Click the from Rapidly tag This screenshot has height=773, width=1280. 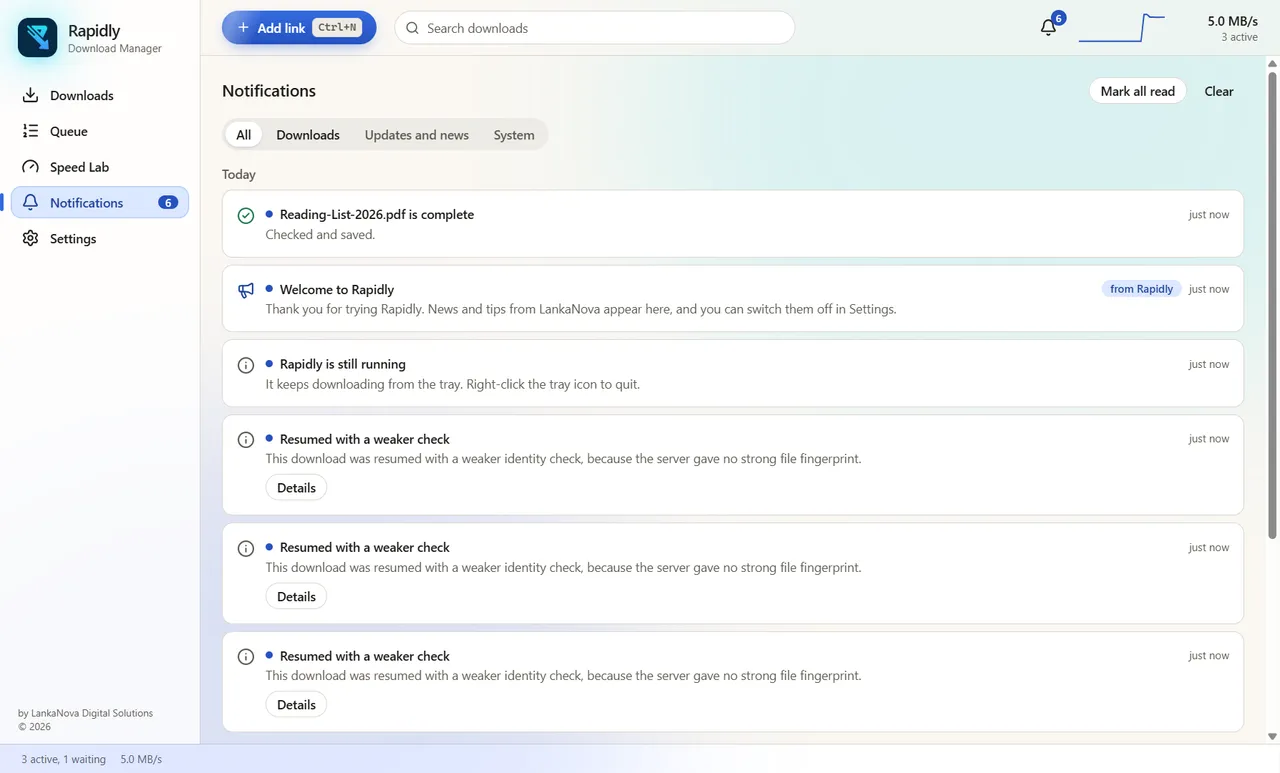(1141, 289)
